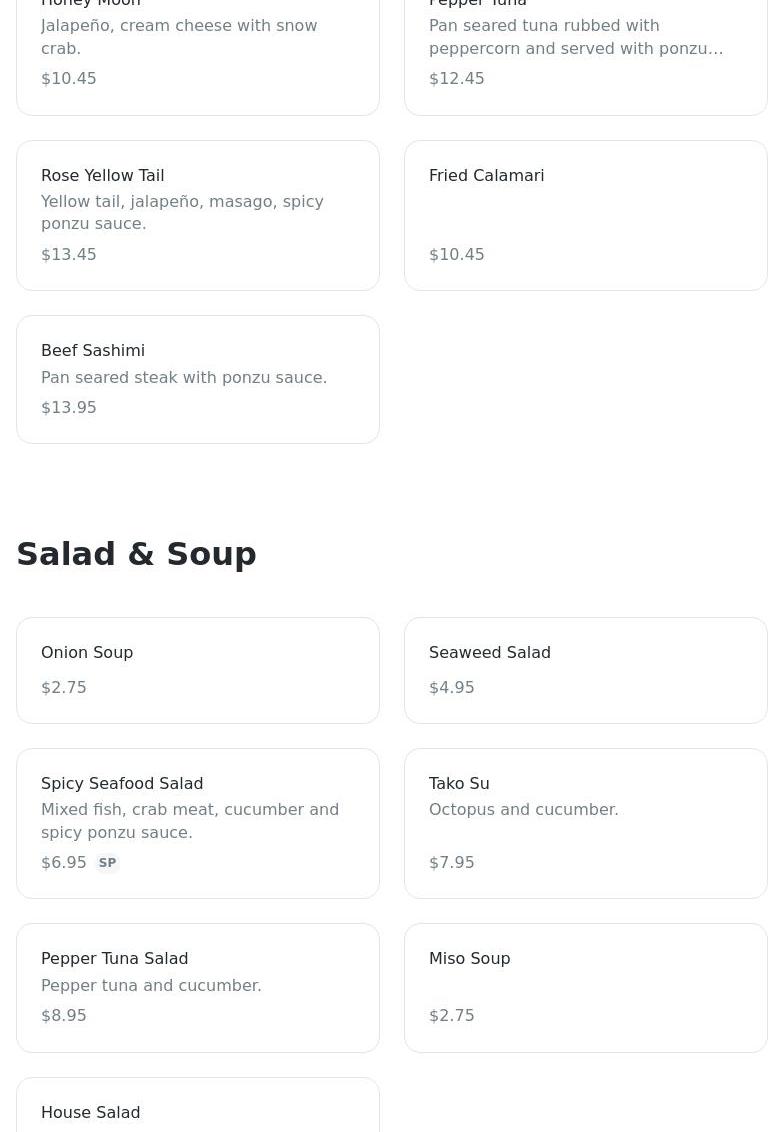Click the Rose Yellow Tail description text
The height and width of the screenshot is (1132, 784).
click(x=182, y=213)
